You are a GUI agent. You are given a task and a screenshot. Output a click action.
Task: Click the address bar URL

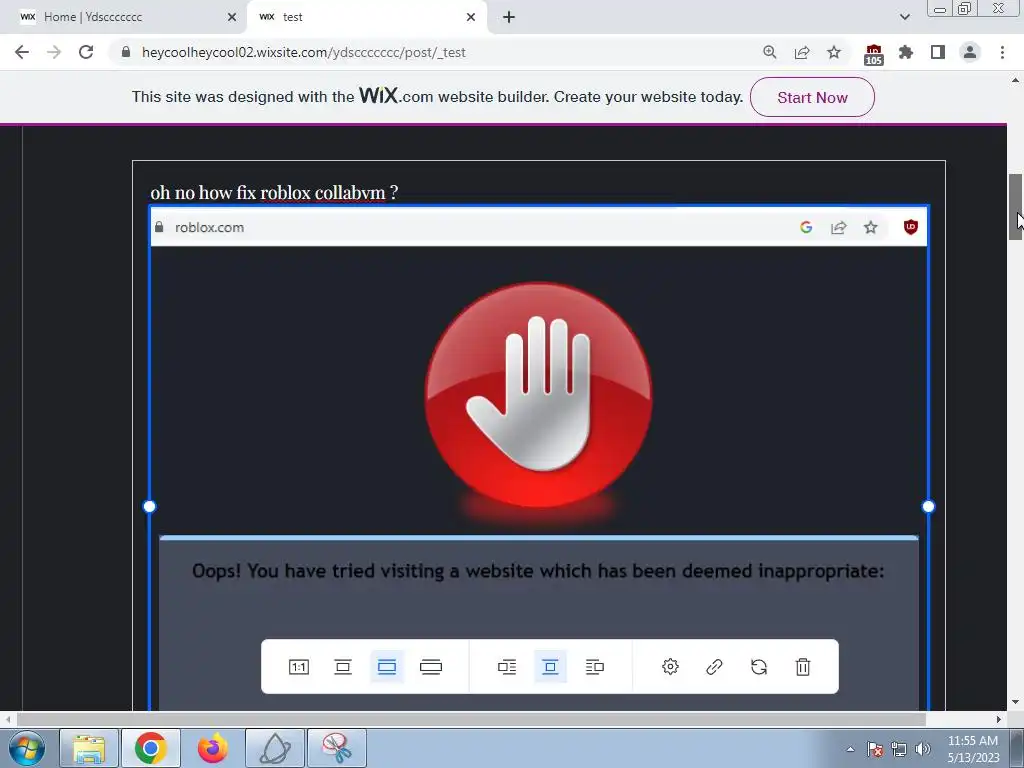[x=304, y=52]
